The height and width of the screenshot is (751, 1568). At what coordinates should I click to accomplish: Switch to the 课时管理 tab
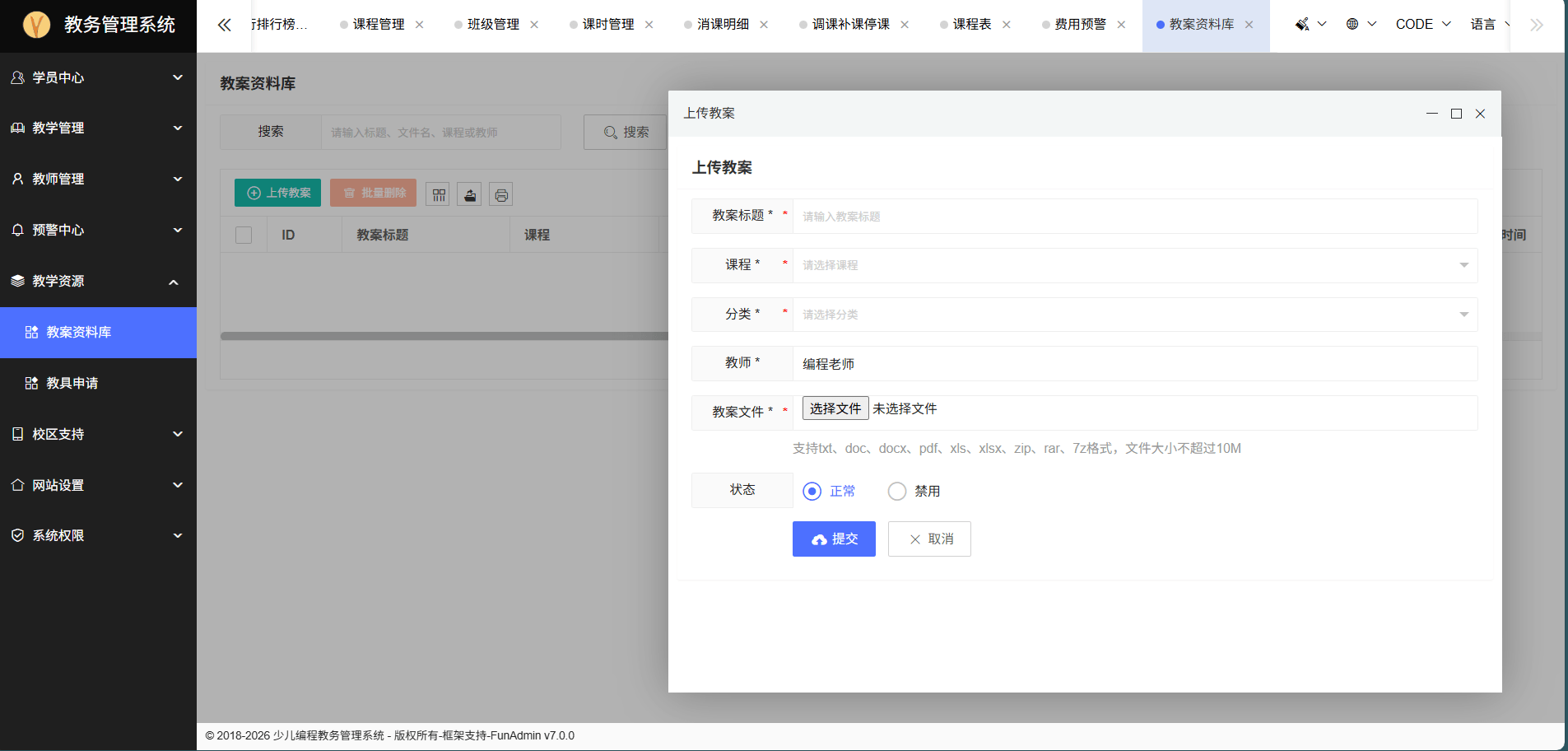pyautogui.click(x=608, y=25)
